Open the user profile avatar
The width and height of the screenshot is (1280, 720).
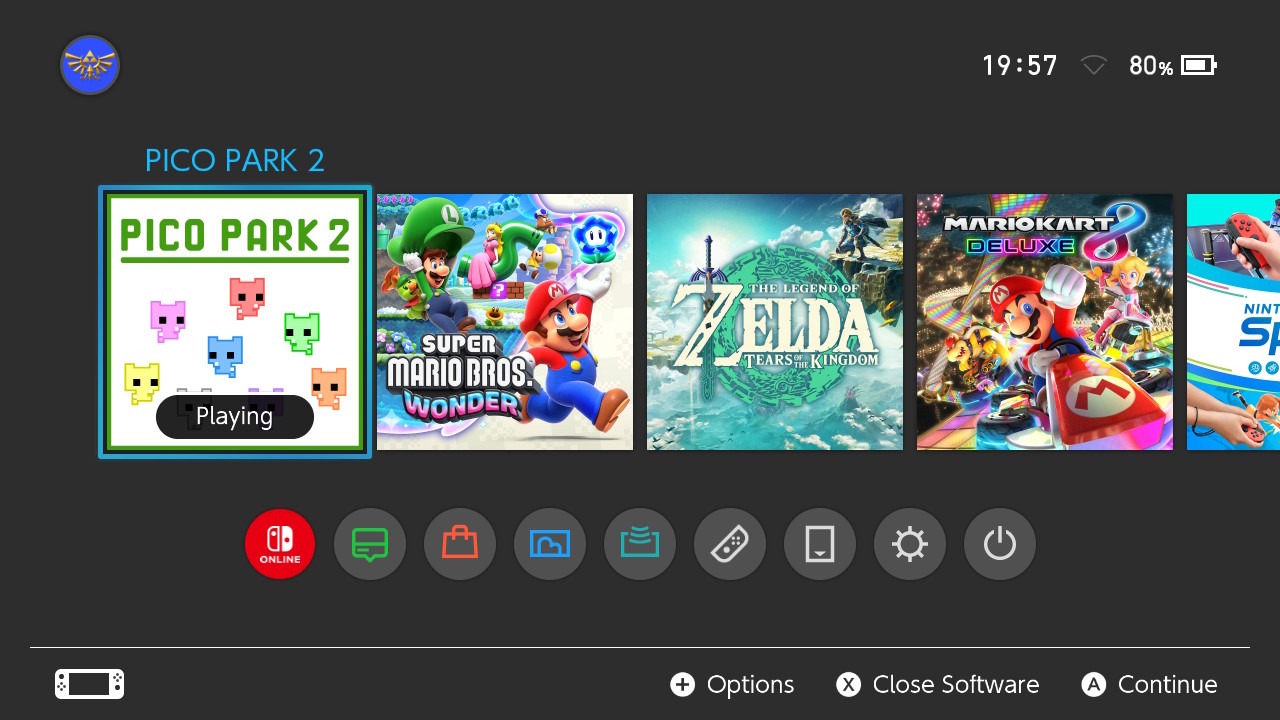coord(90,66)
